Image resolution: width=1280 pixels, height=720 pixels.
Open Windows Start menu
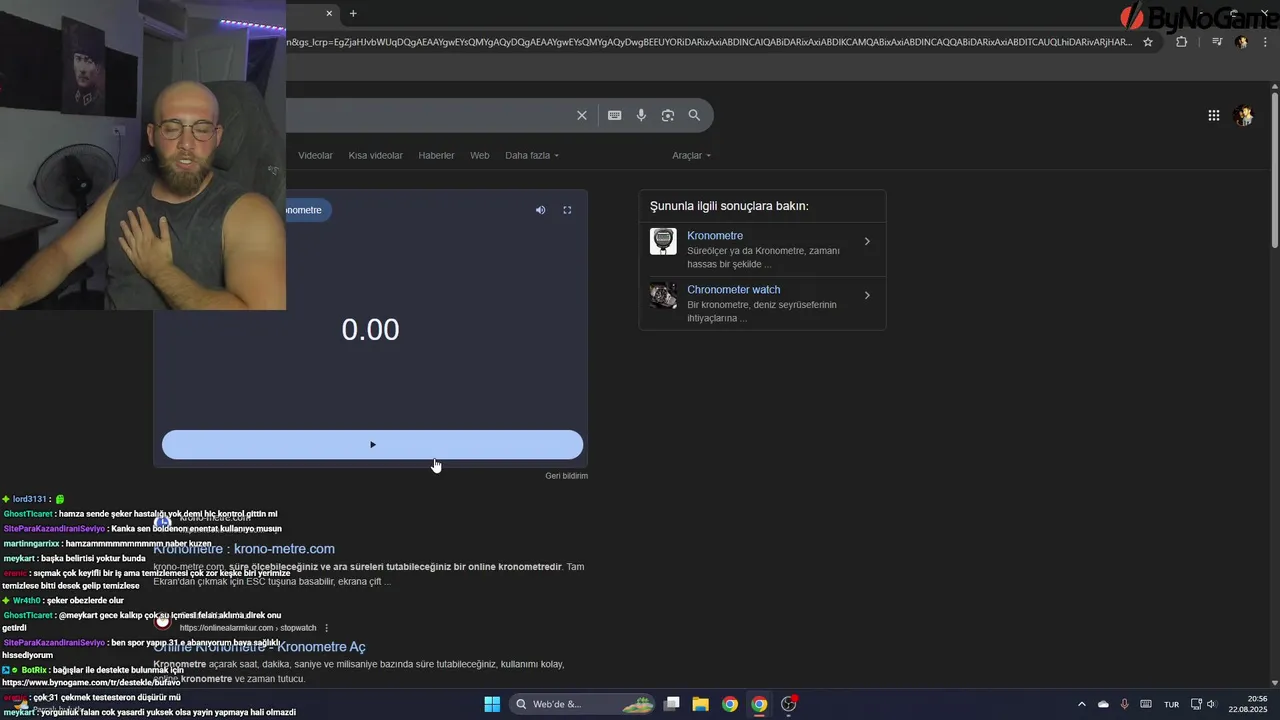(x=492, y=704)
